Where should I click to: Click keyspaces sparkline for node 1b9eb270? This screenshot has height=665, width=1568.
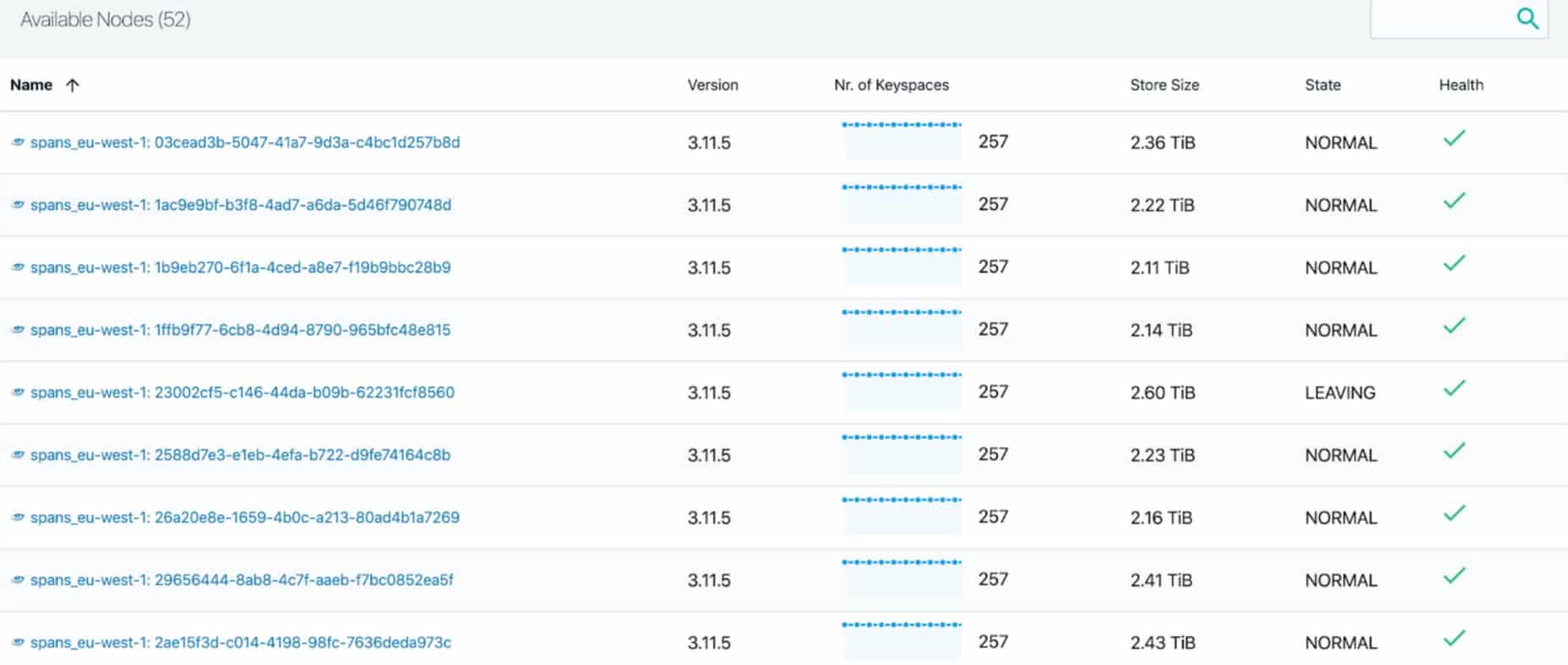pyautogui.click(x=902, y=267)
